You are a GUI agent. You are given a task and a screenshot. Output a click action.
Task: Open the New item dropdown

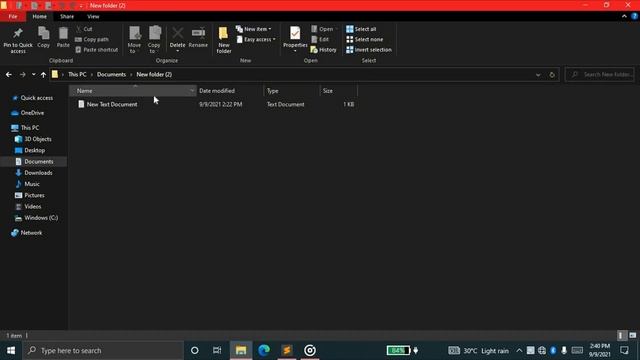(x=253, y=29)
